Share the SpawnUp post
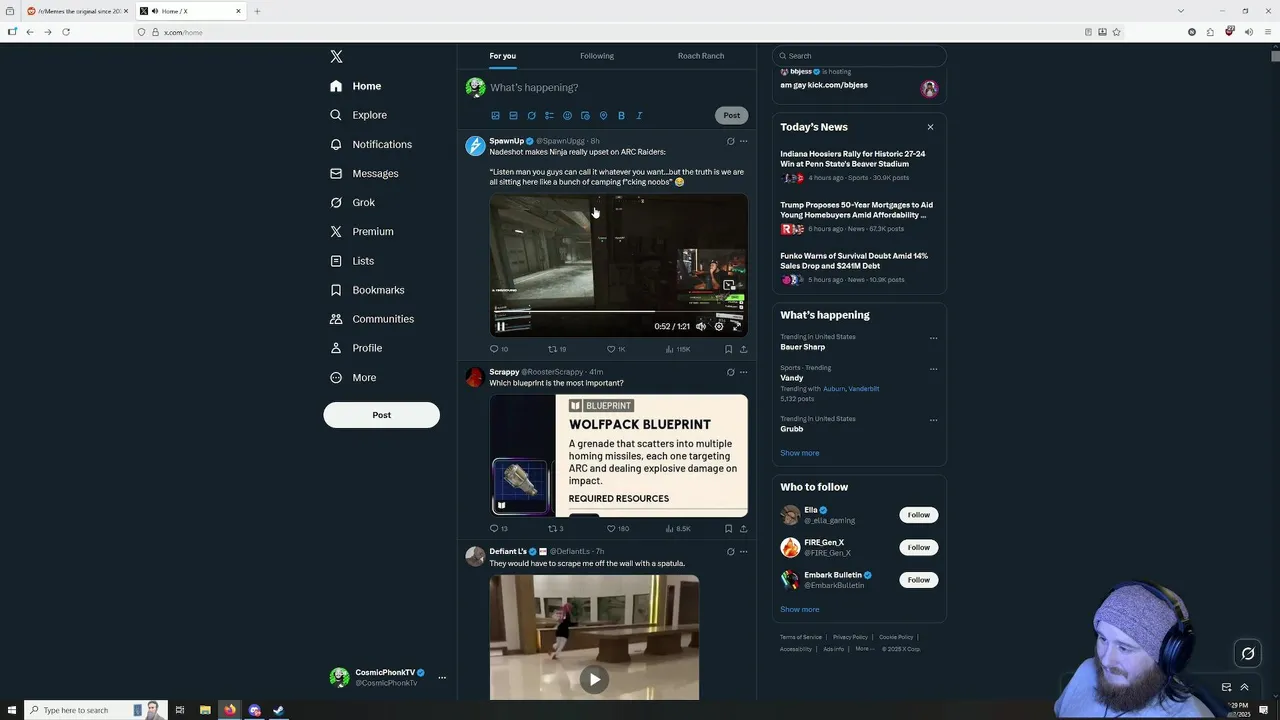 [x=743, y=349]
